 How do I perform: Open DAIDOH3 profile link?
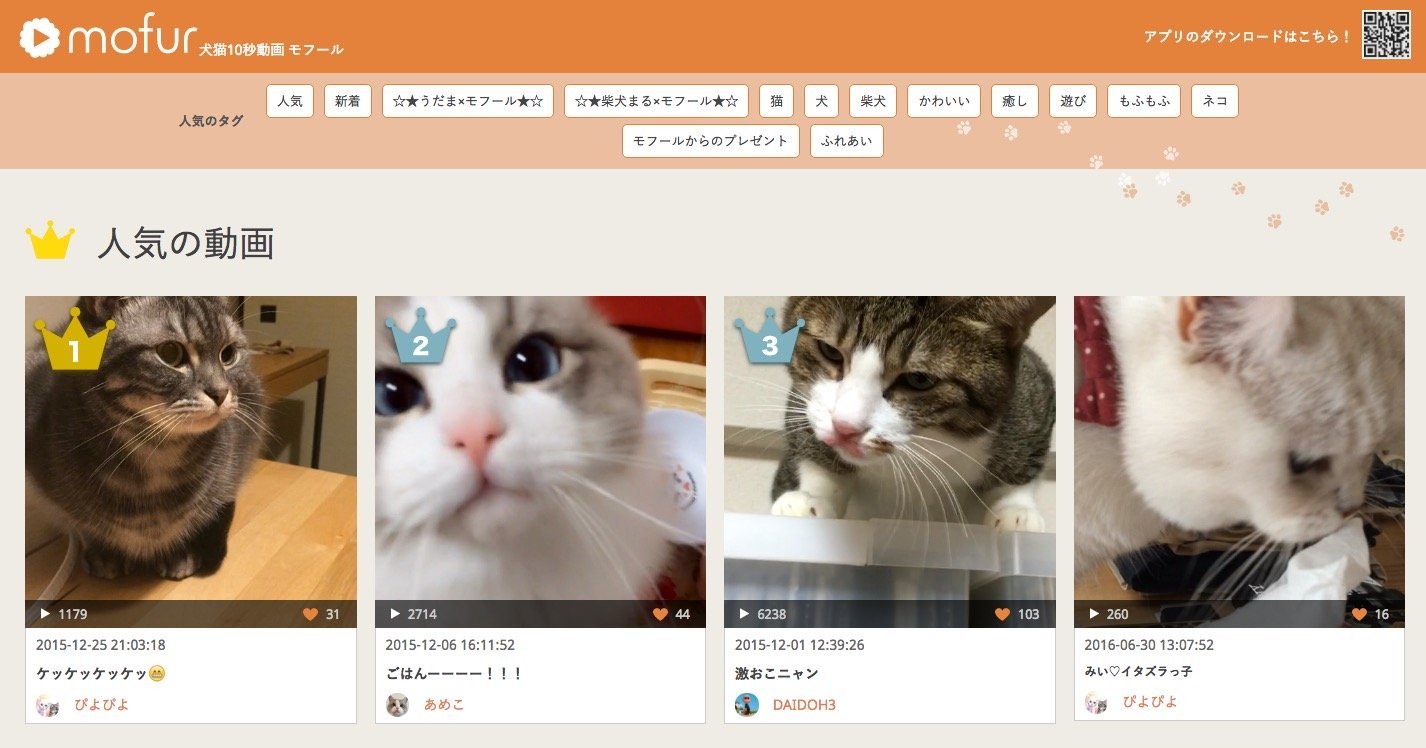point(804,705)
